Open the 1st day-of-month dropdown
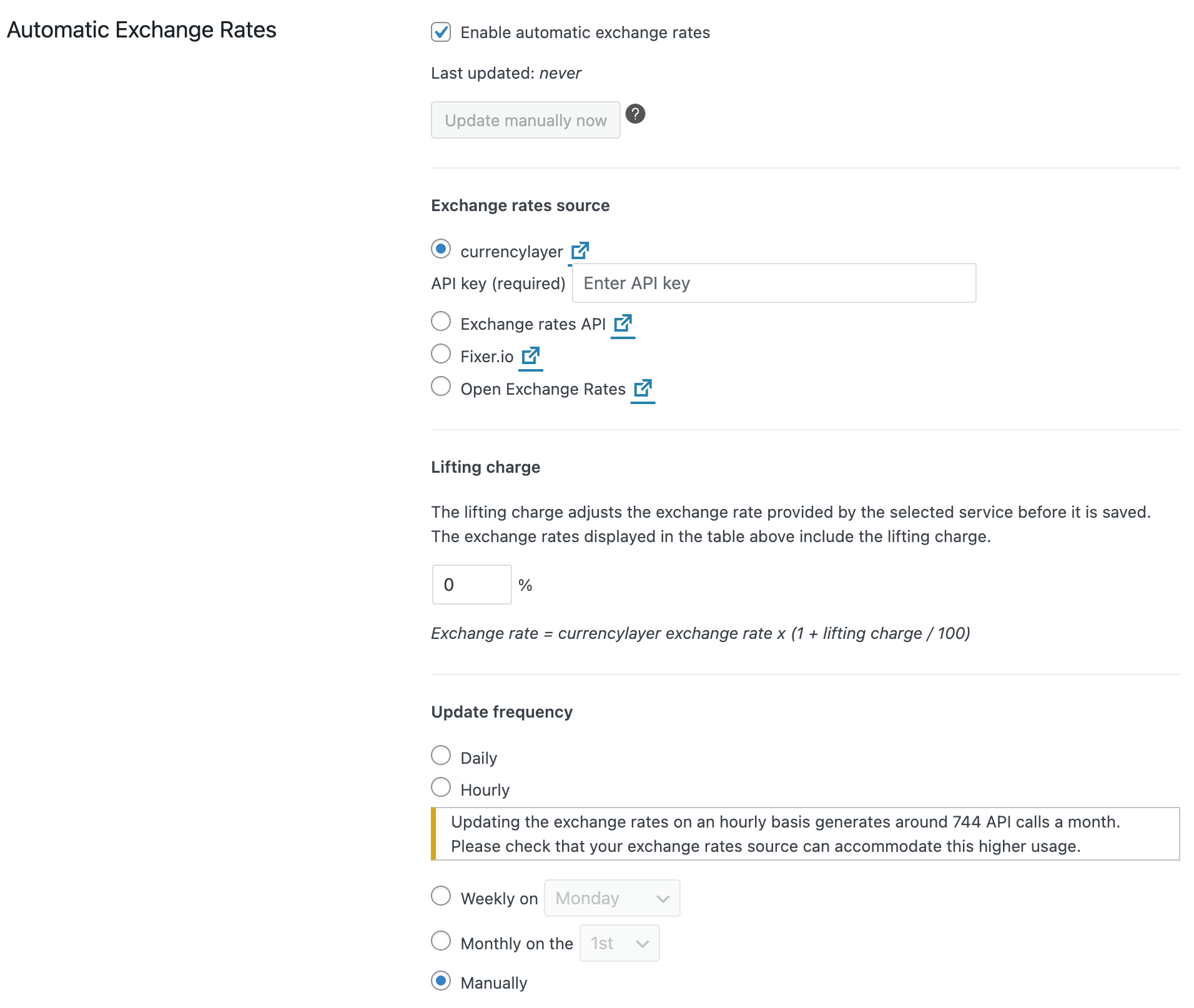Screen dimensions: 1194x1008 [x=619, y=943]
